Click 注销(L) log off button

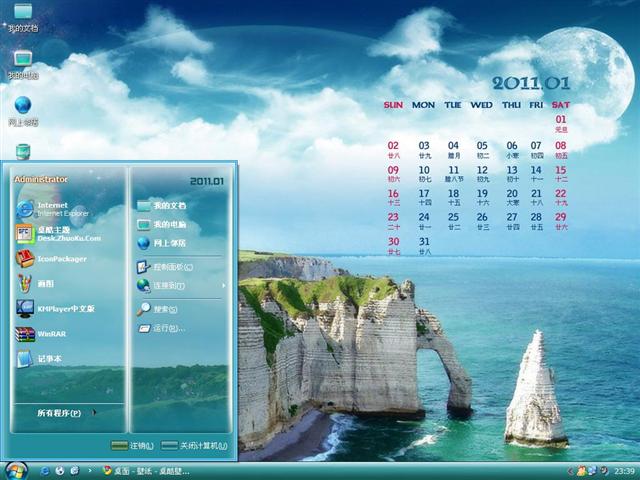pyautogui.click(x=133, y=445)
